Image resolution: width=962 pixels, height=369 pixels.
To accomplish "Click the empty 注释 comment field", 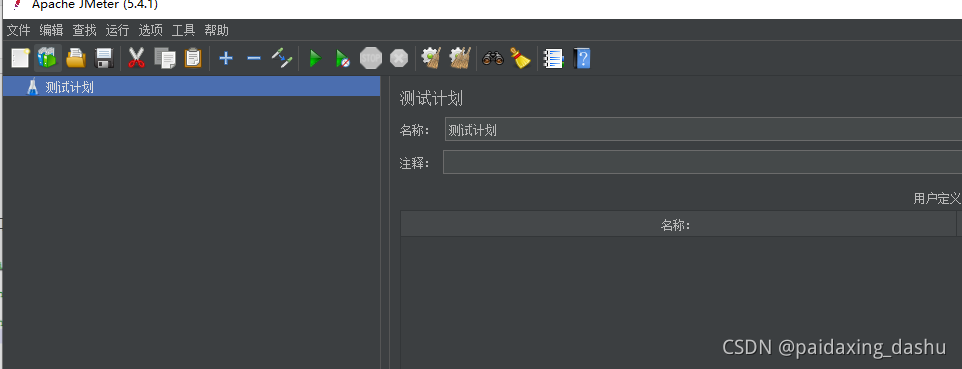I will [703, 163].
